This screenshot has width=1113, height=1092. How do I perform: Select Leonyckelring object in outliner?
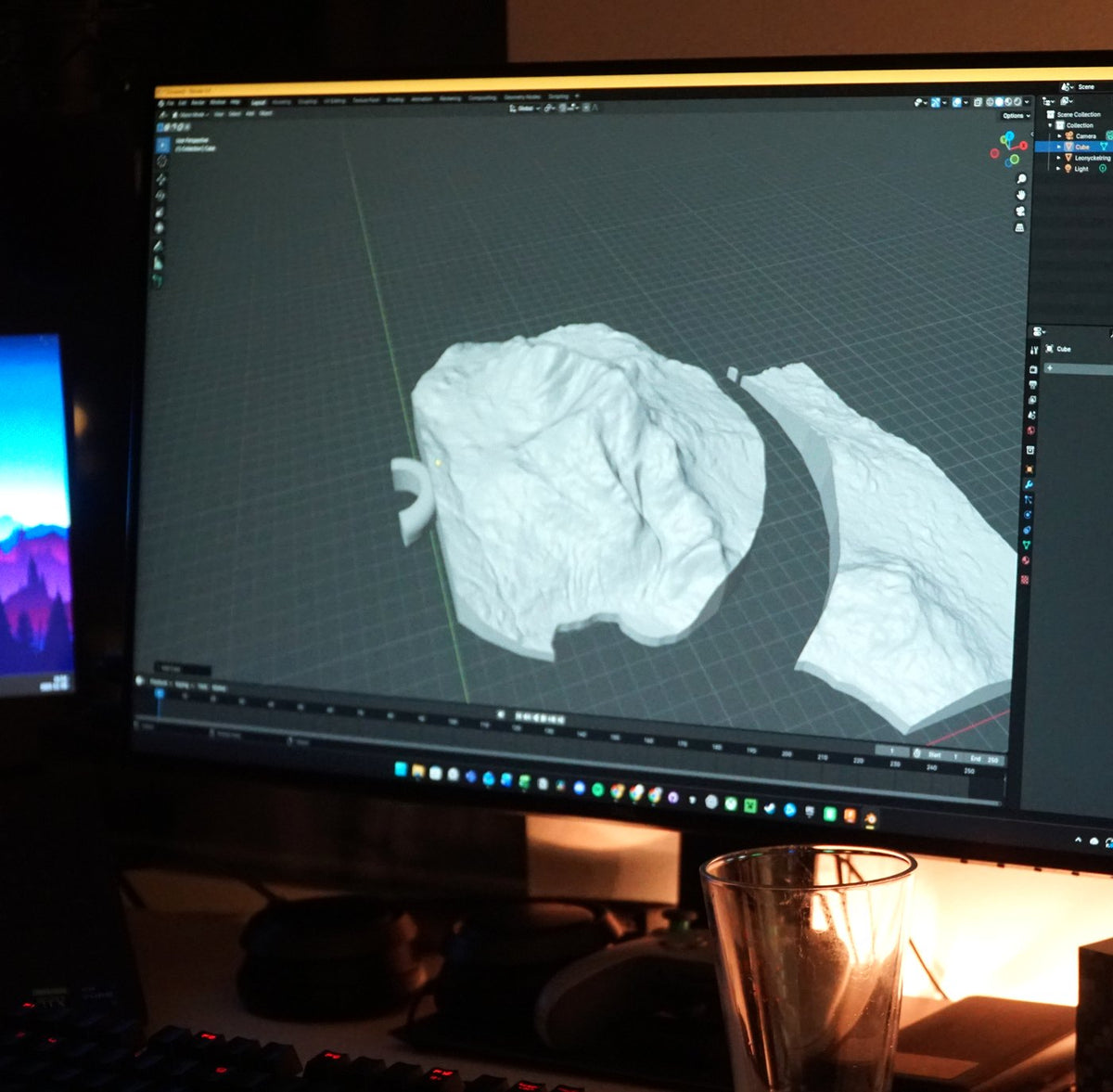click(x=1093, y=158)
